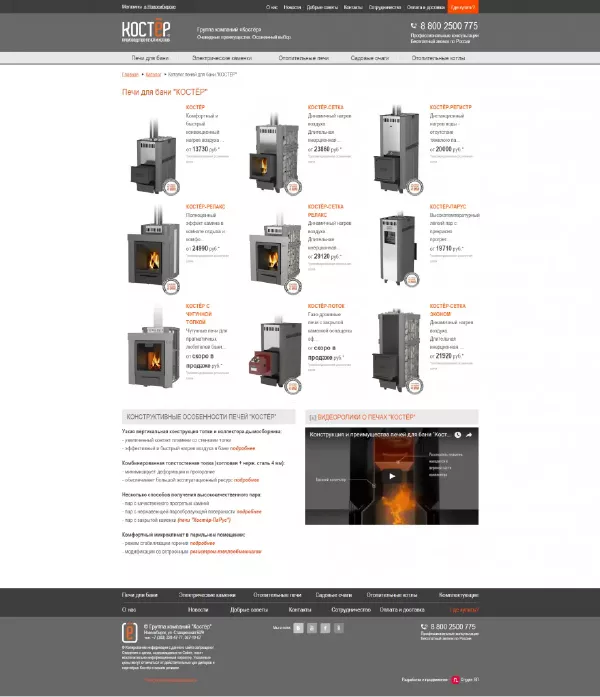Click the round badge on КОСТЁР-РЕГИСТР stove image
600x697 pixels.
[415, 187]
